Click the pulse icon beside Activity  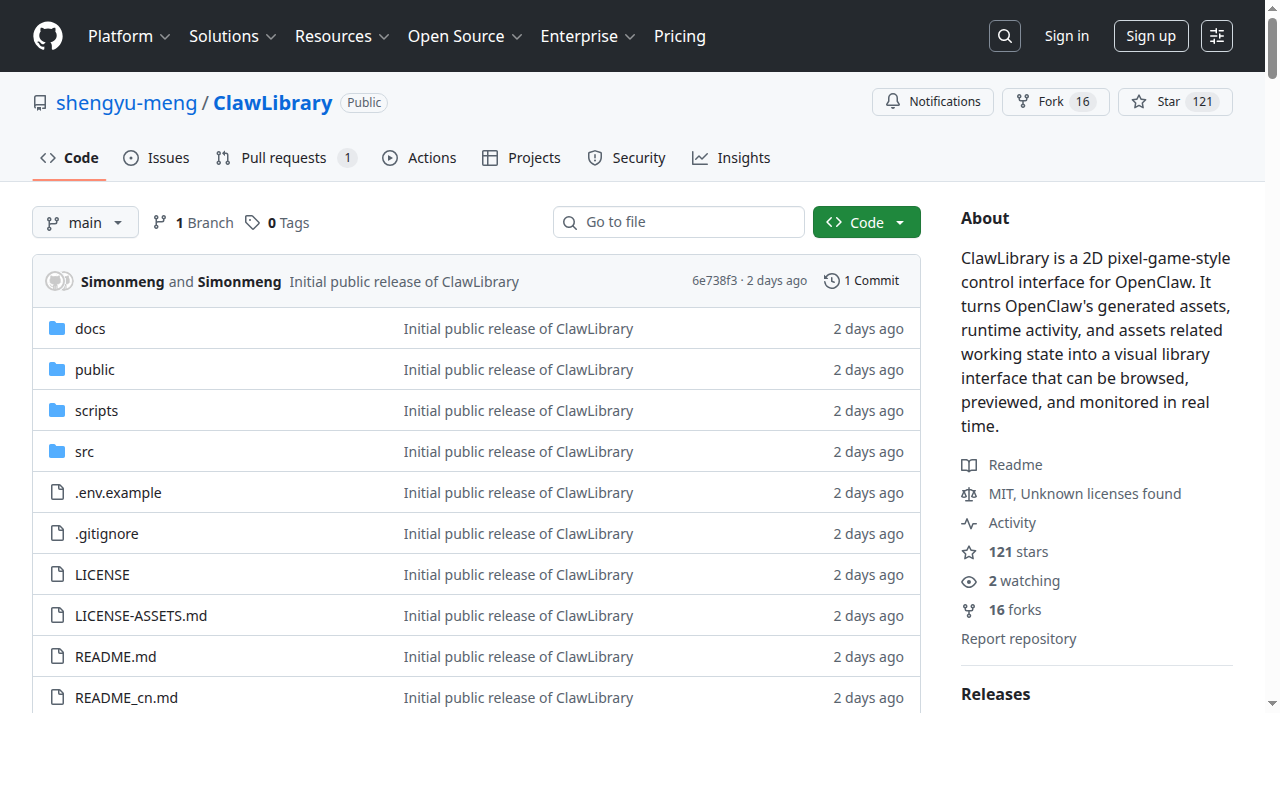pos(969,523)
